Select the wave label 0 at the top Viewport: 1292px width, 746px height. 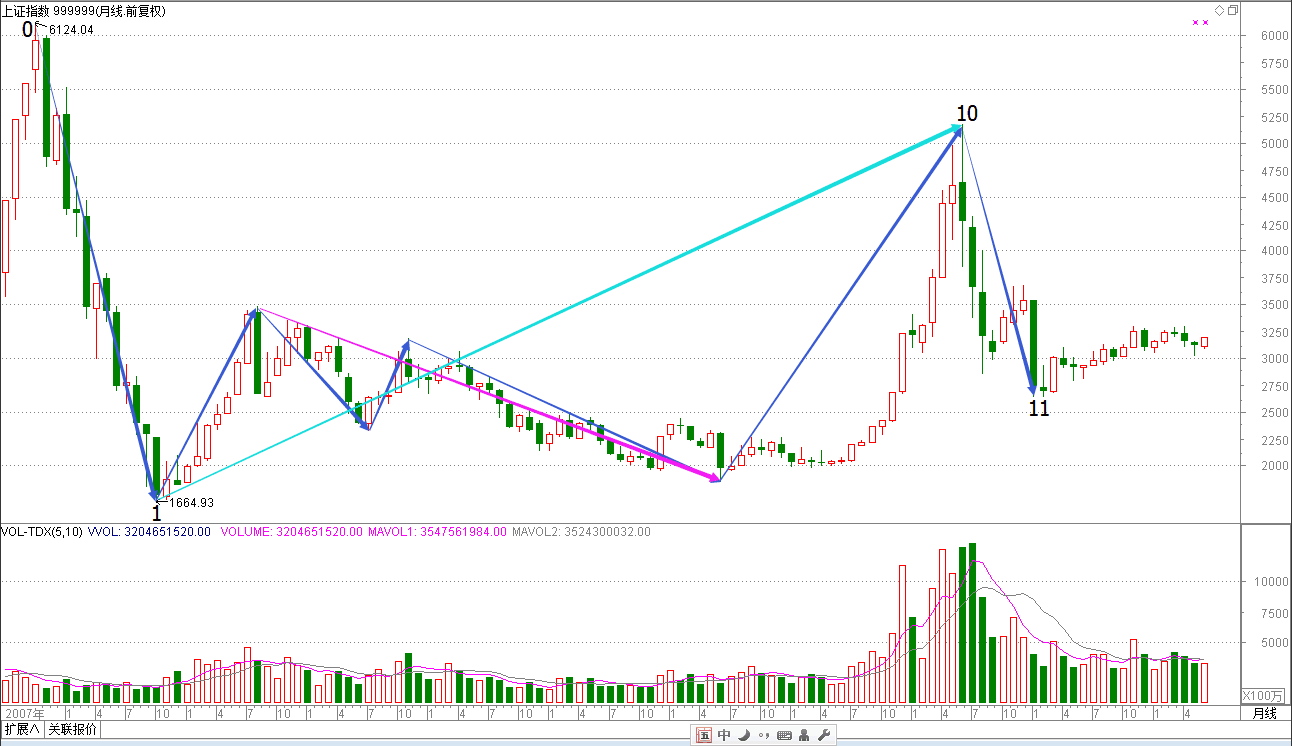pos(27,30)
